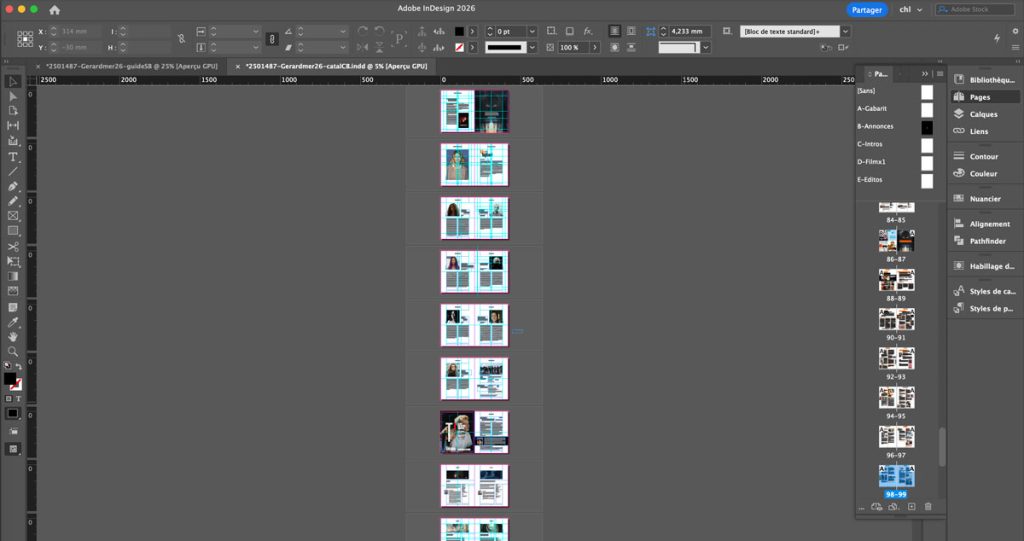Screen dimensions: 1024x541
Task: Select the Free Transform tool
Action: (12, 261)
